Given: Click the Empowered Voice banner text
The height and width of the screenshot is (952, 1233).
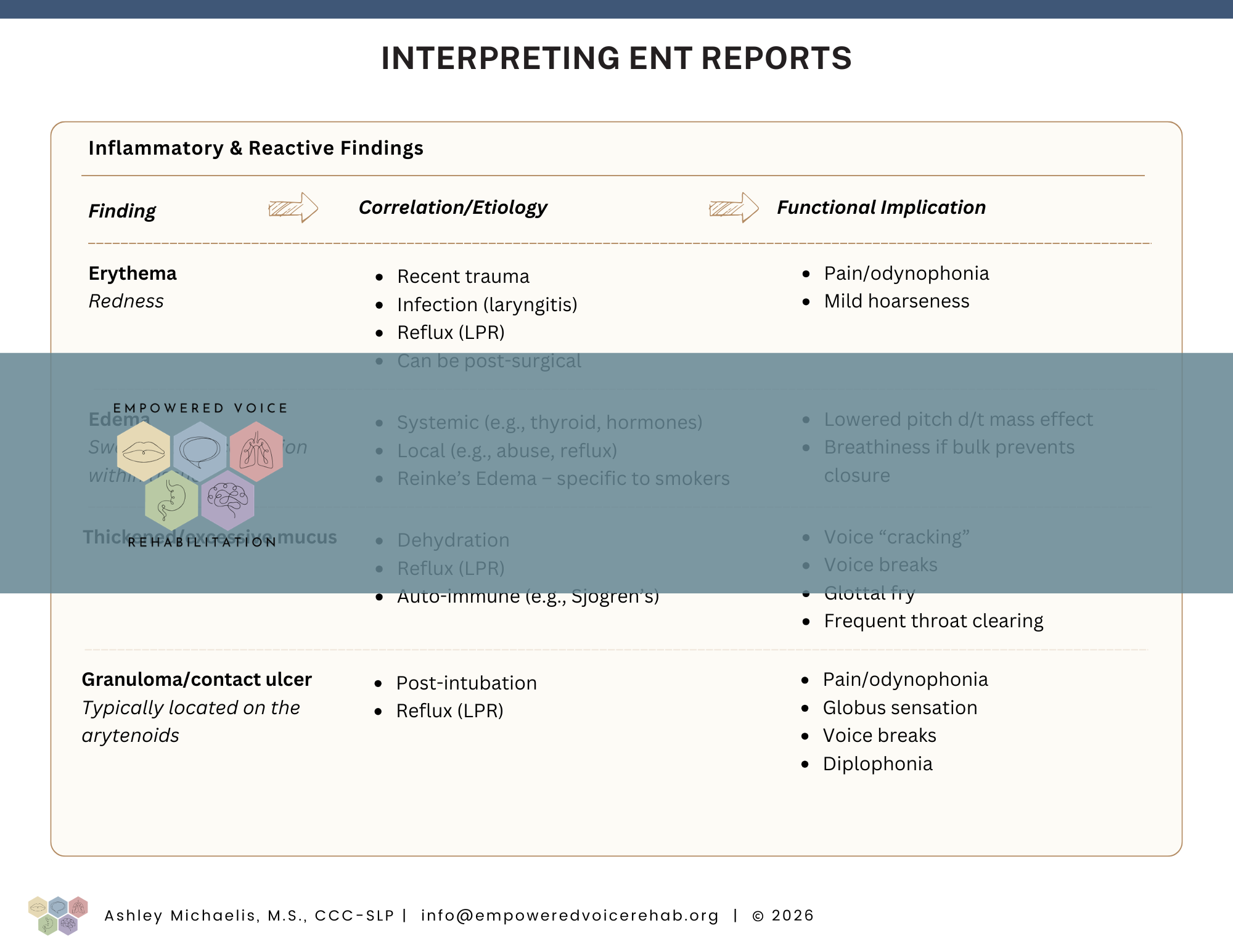Looking at the screenshot, I should tap(200, 408).
